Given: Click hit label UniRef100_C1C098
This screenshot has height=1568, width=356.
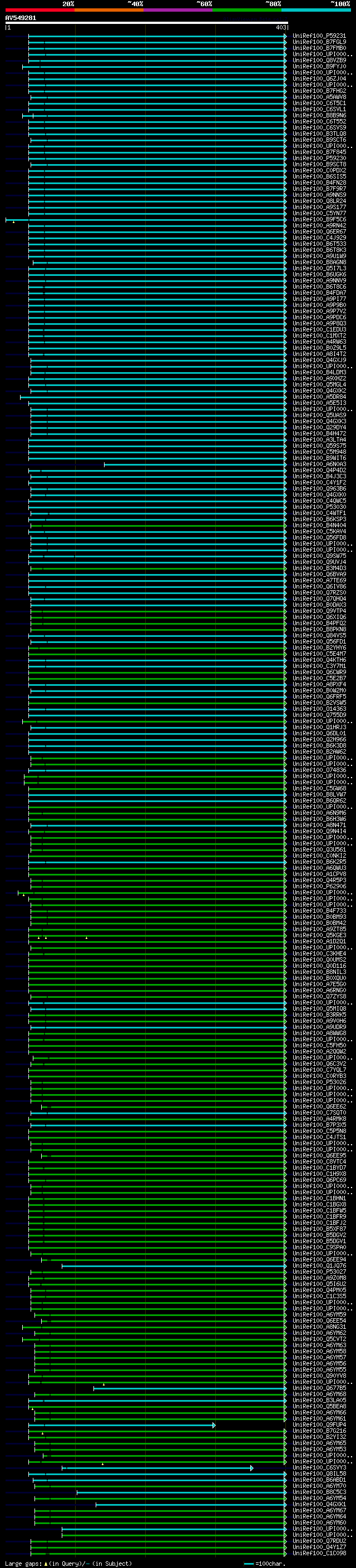Looking at the screenshot, I should point(319,1554).
